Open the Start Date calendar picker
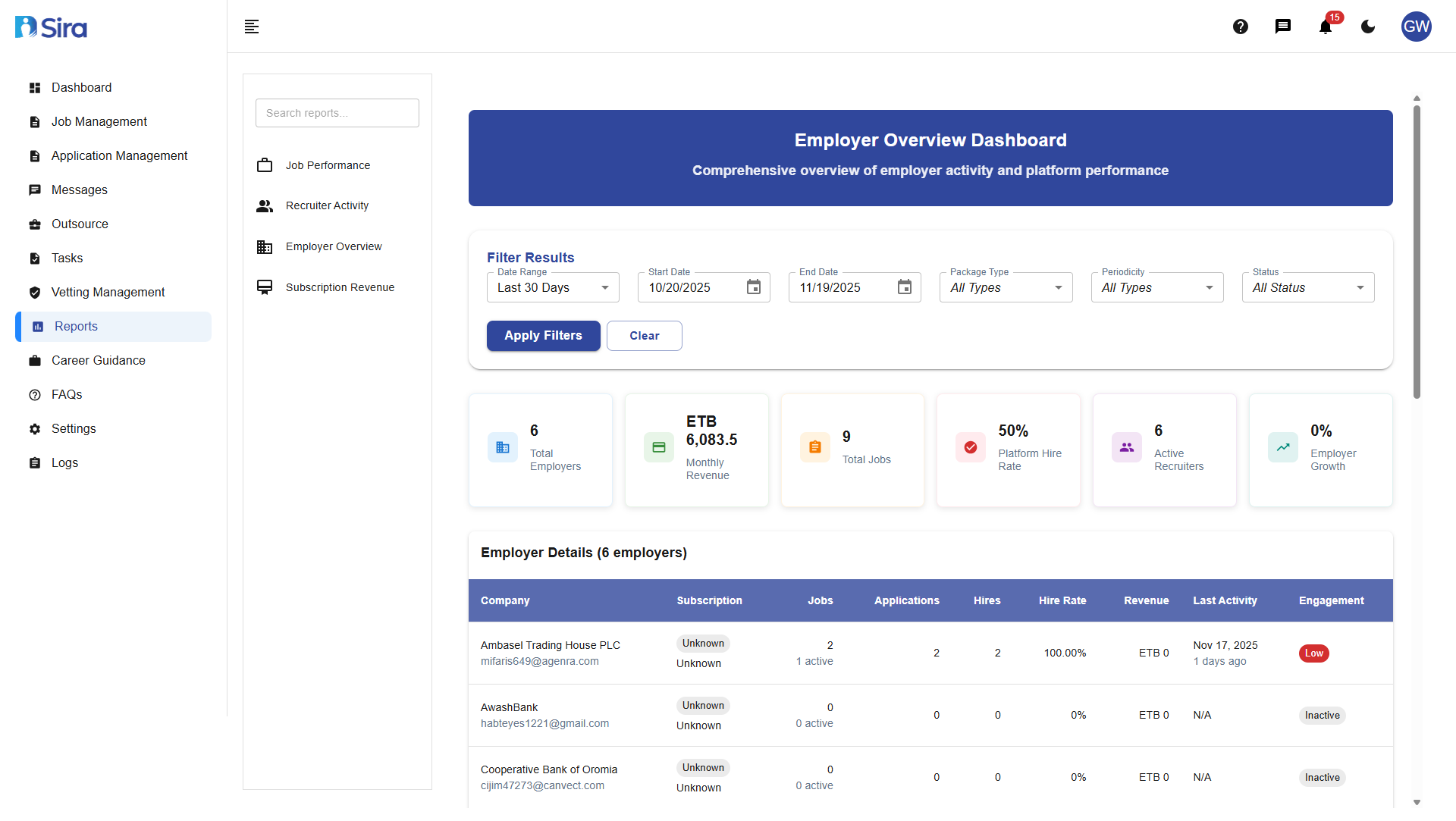1456x821 pixels. click(x=753, y=287)
